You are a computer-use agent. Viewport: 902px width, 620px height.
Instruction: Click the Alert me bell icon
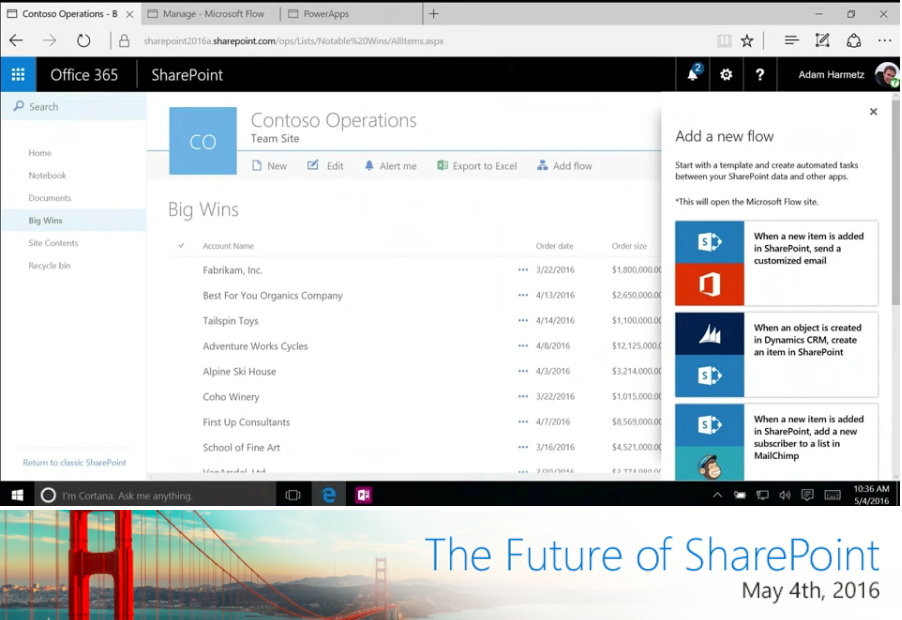[x=369, y=166]
